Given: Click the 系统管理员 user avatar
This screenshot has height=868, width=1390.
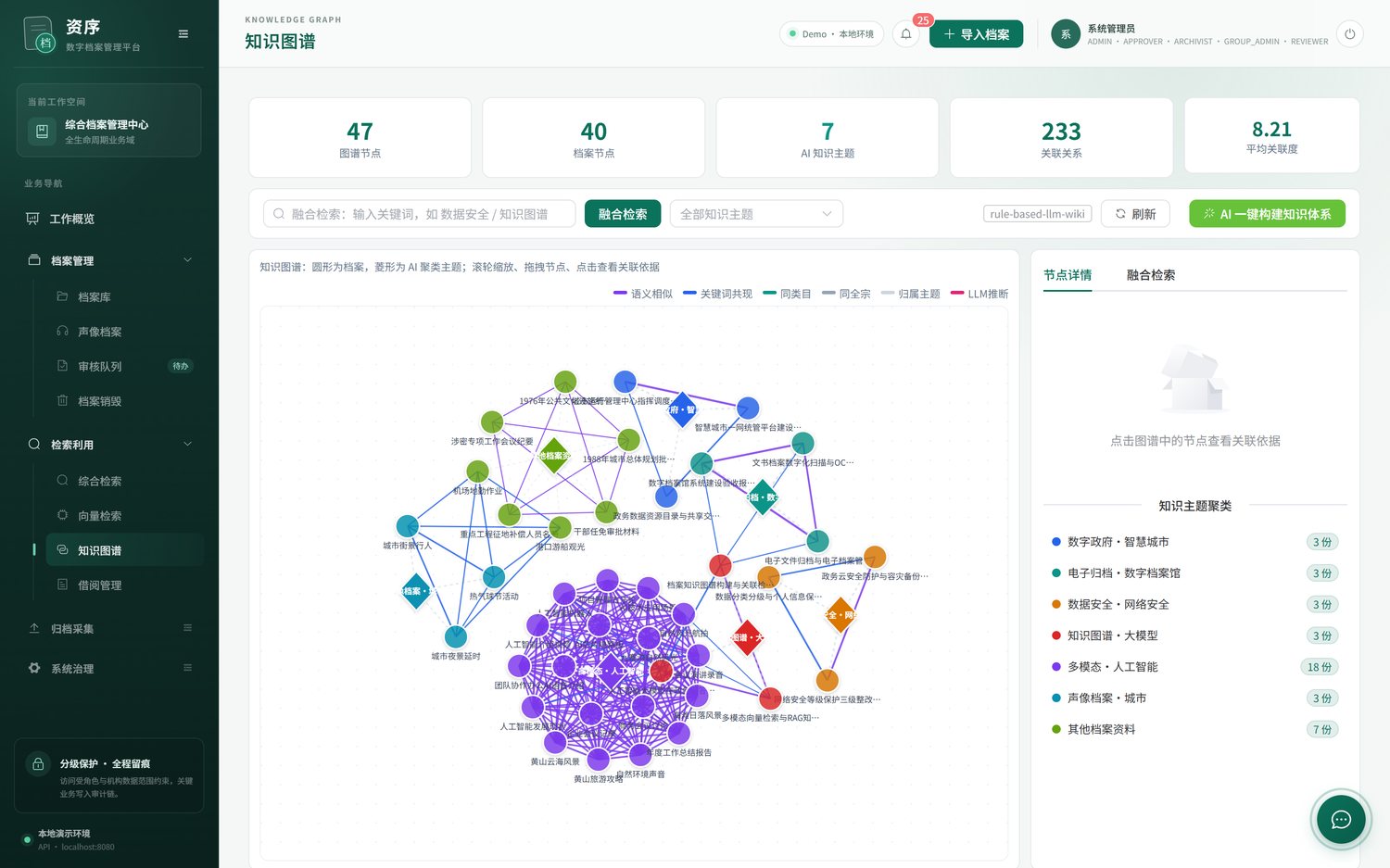Looking at the screenshot, I should pos(1066,34).
